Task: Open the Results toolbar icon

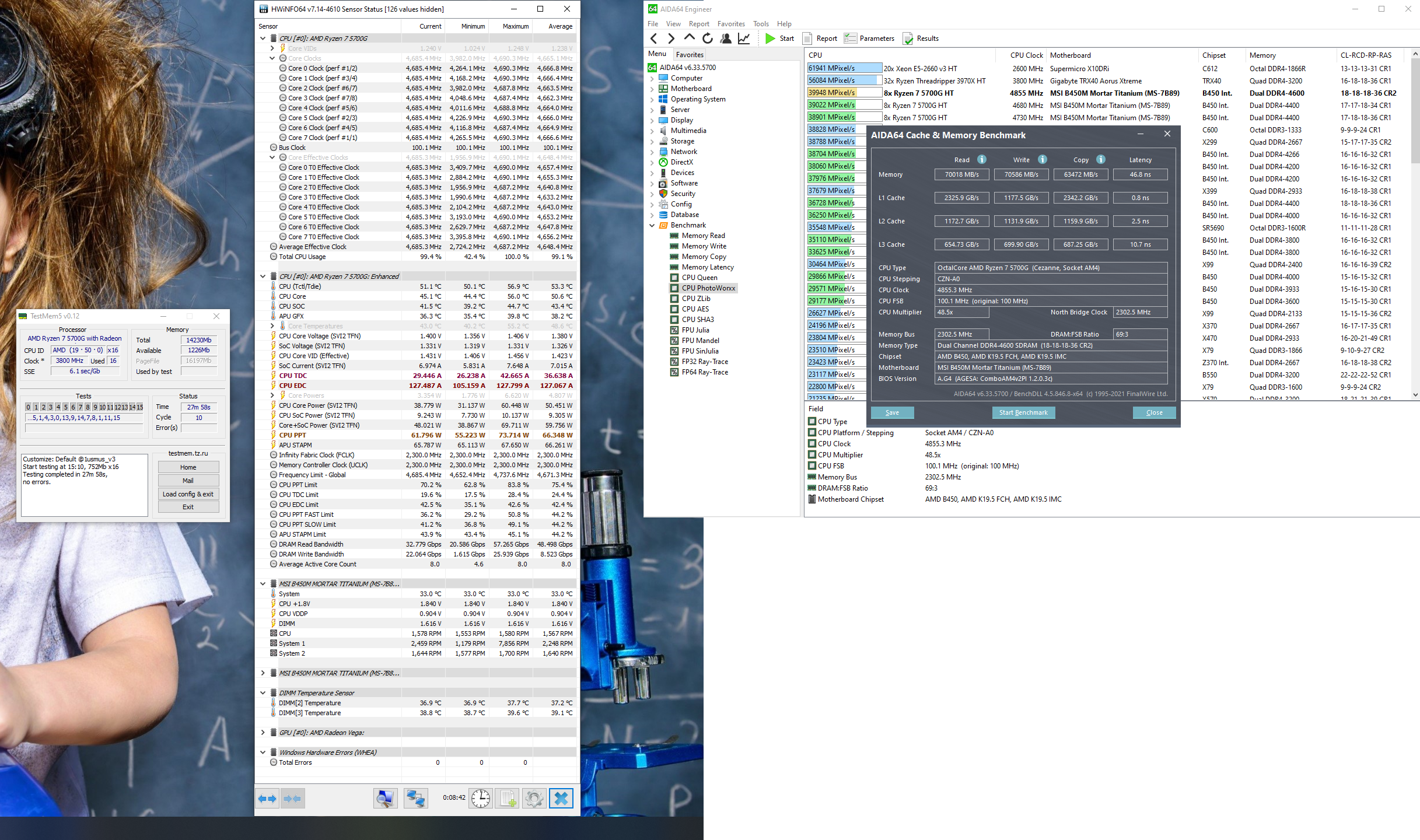Action: point(908,38)
